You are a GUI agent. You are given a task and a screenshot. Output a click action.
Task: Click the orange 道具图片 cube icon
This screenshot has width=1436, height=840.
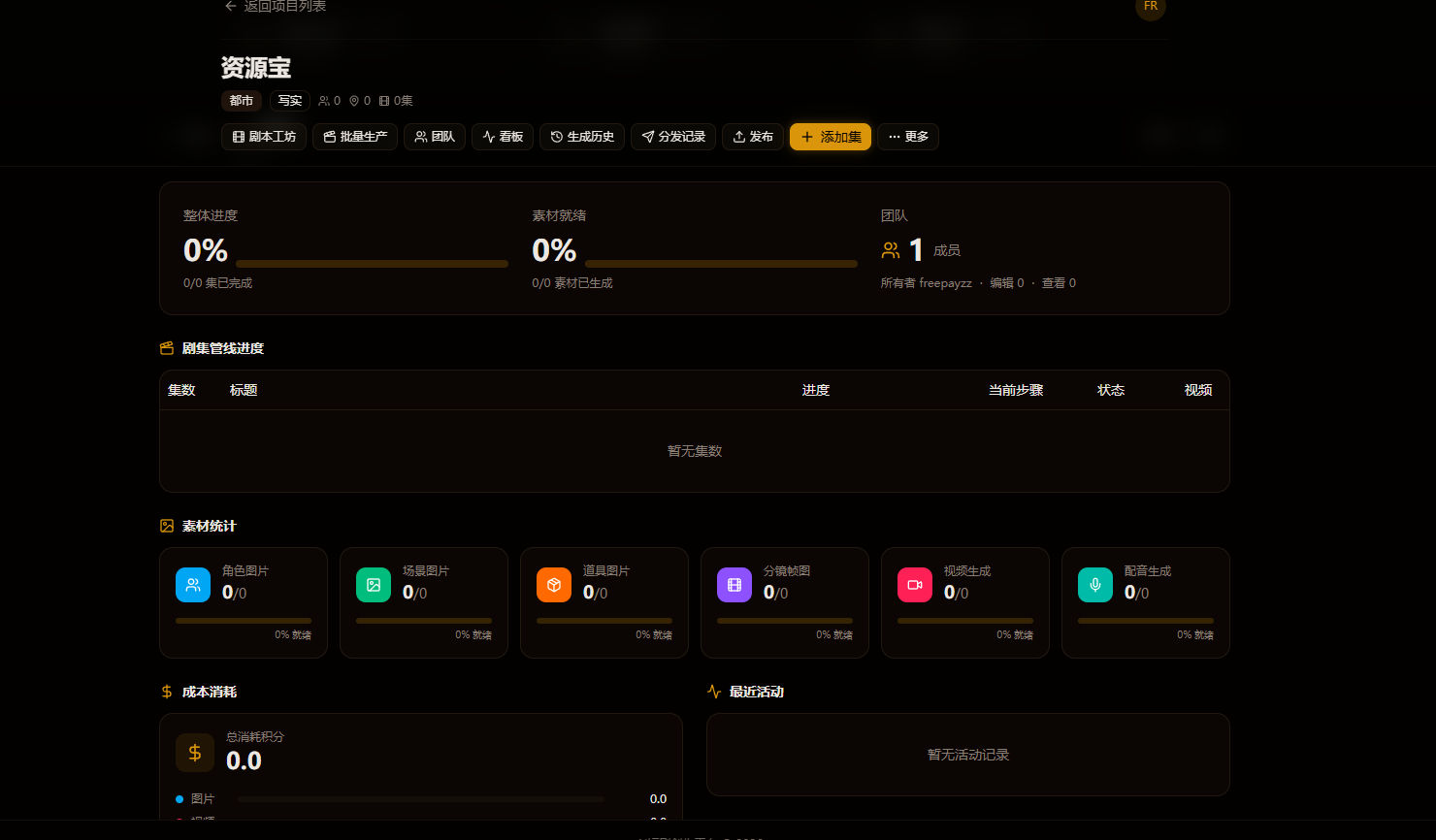coord(554,585)
